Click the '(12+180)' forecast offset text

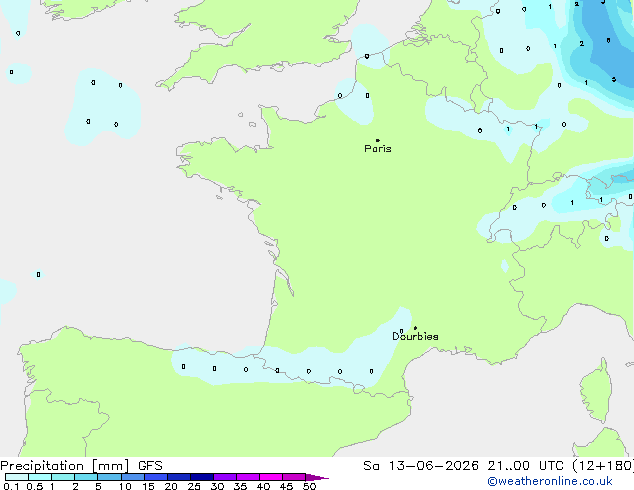click(x=603, y=466)
